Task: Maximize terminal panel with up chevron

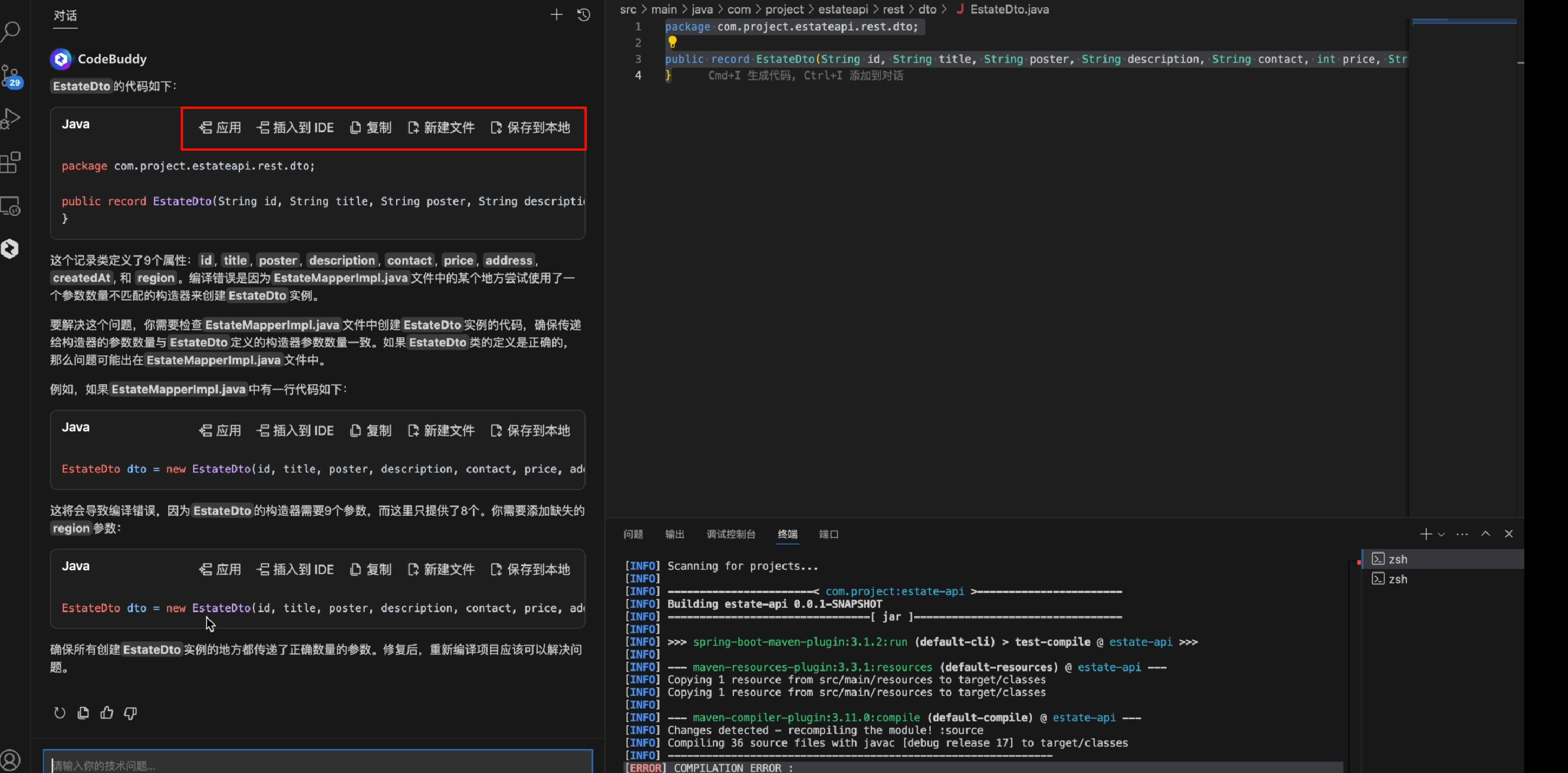Action: (x=1485, y=534)
